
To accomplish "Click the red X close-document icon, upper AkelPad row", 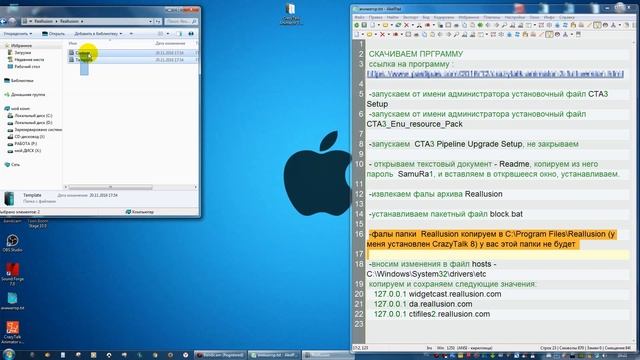I will pyautogui.click(x=407, y=25).
